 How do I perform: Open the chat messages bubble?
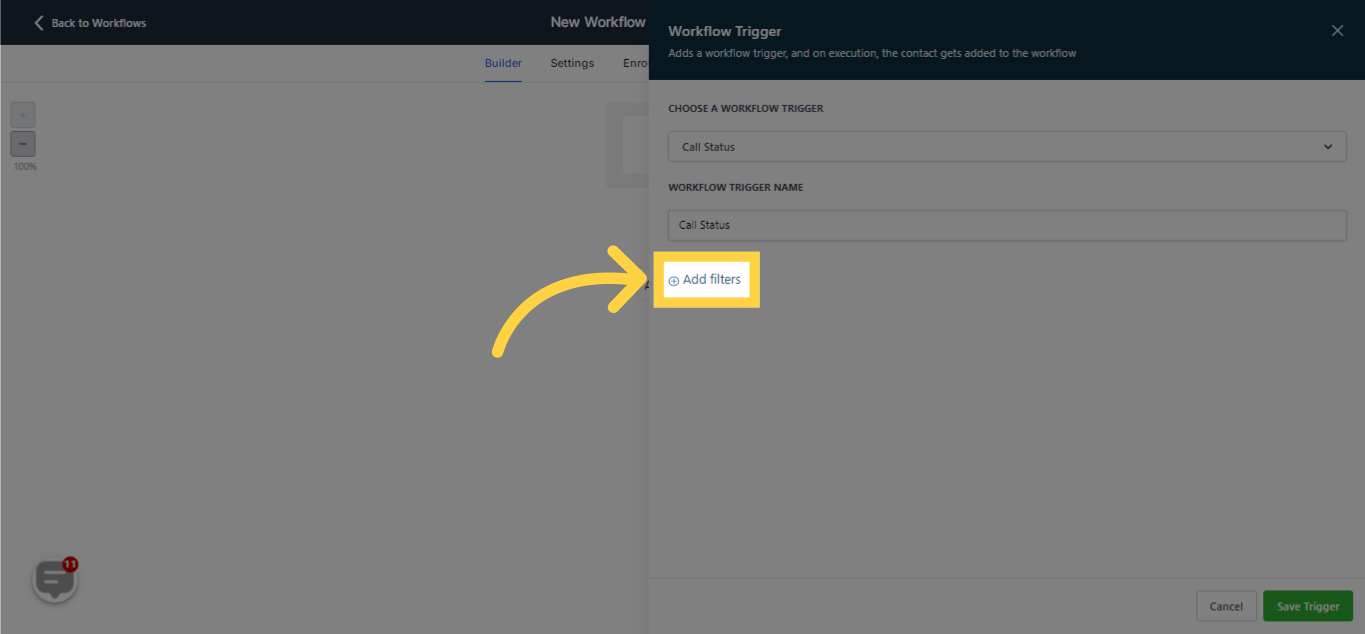pos(54,578)
